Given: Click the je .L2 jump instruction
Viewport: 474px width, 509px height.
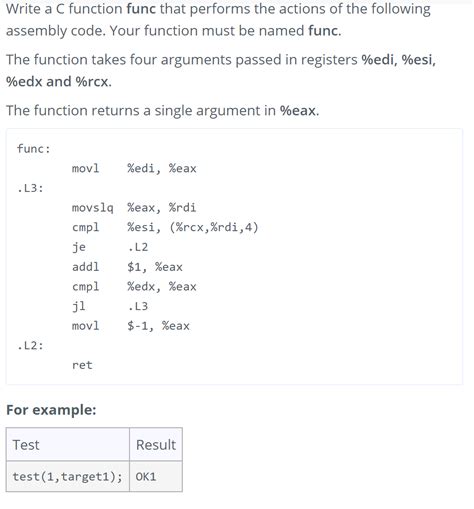Looking at the screenshot, I should coord(110,247).
